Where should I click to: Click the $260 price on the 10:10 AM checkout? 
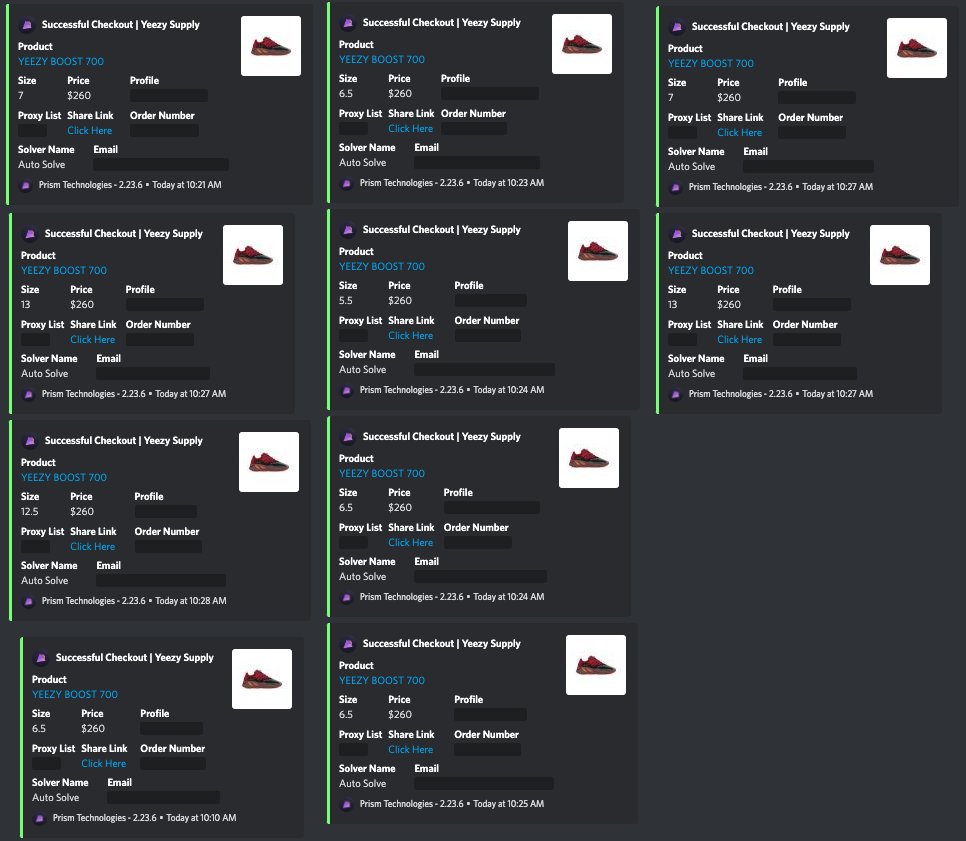click(93, 728)
